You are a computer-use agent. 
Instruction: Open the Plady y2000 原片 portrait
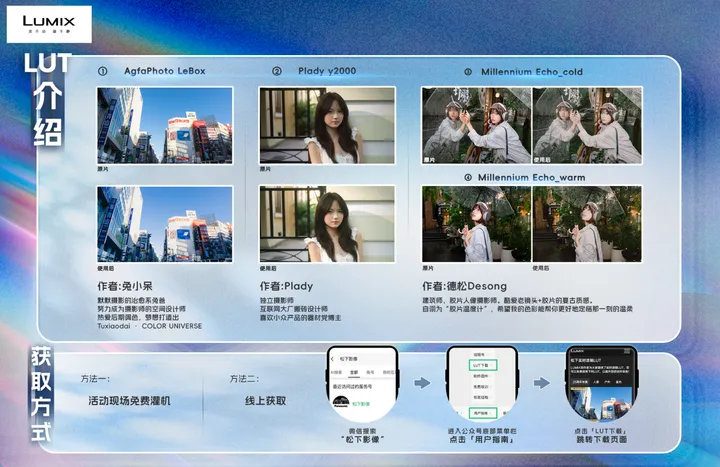[x=327, y=125]
